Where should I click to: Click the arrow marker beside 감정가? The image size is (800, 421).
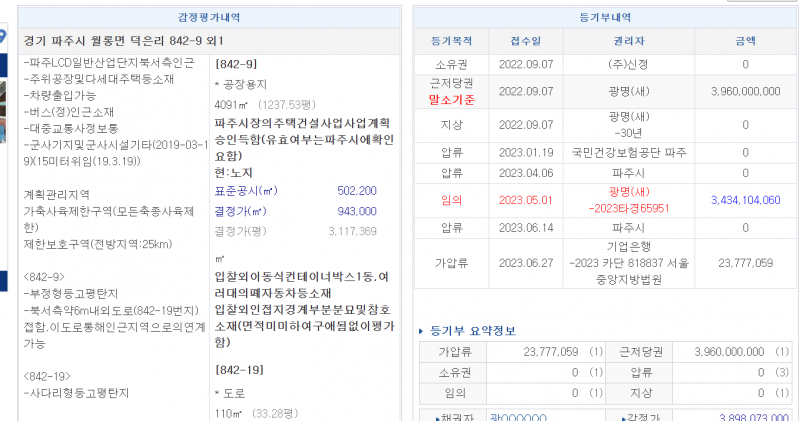[624, 416]
